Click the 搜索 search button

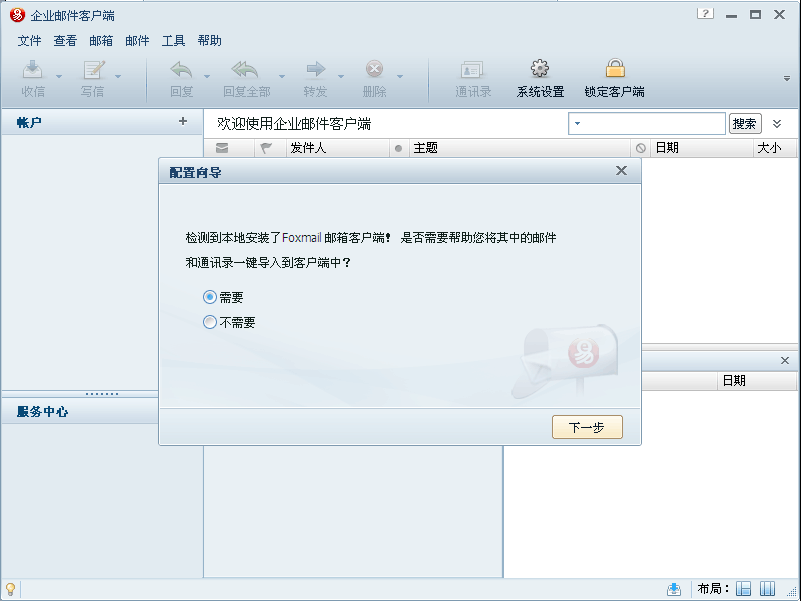tap(745, 124)
